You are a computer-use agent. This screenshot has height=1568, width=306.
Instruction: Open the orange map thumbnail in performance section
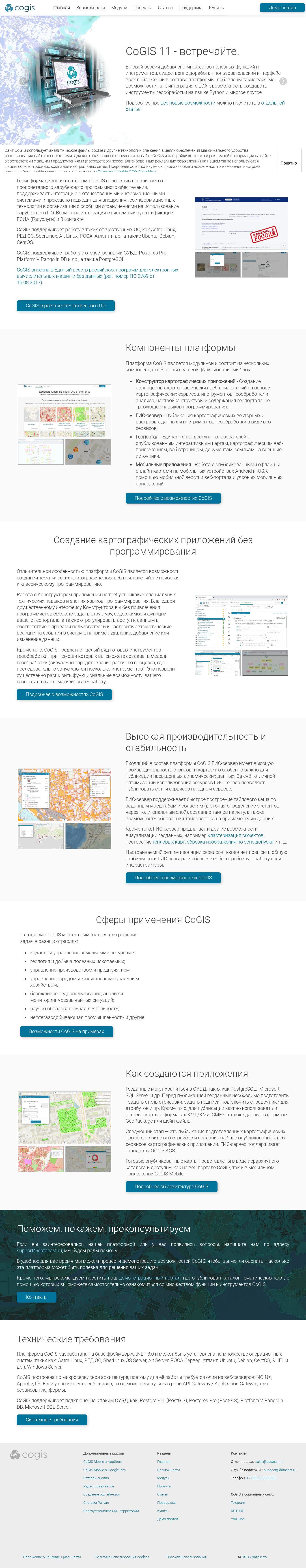tap(65, 795)
